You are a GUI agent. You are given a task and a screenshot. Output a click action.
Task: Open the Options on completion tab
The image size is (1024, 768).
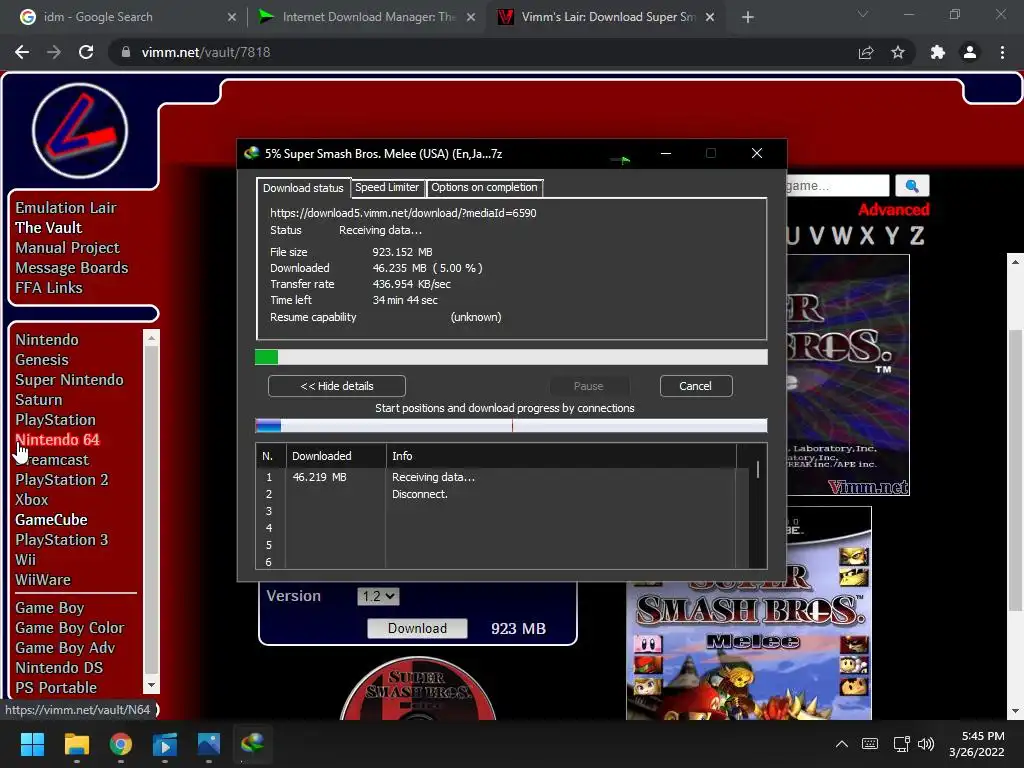pos(484,187)
